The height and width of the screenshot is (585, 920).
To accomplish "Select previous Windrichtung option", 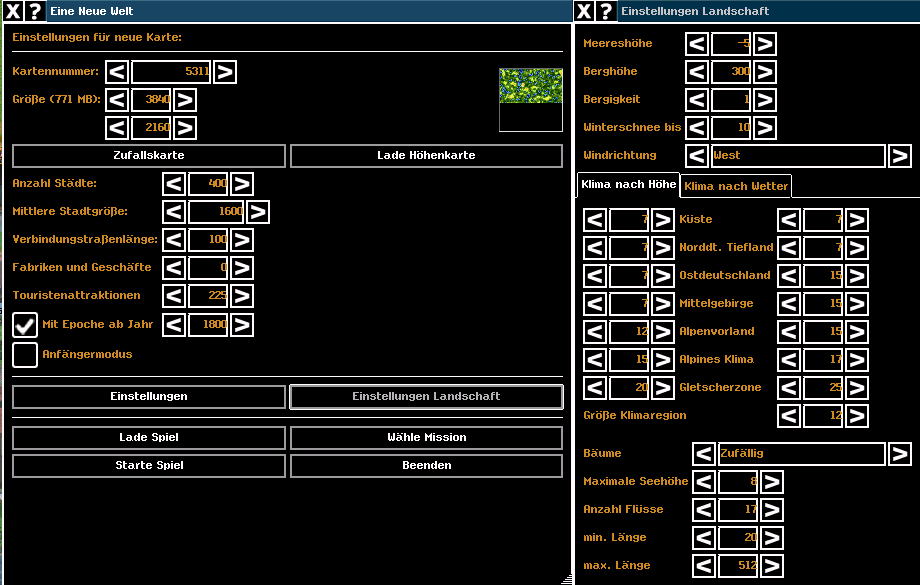I will pos(697,156).
